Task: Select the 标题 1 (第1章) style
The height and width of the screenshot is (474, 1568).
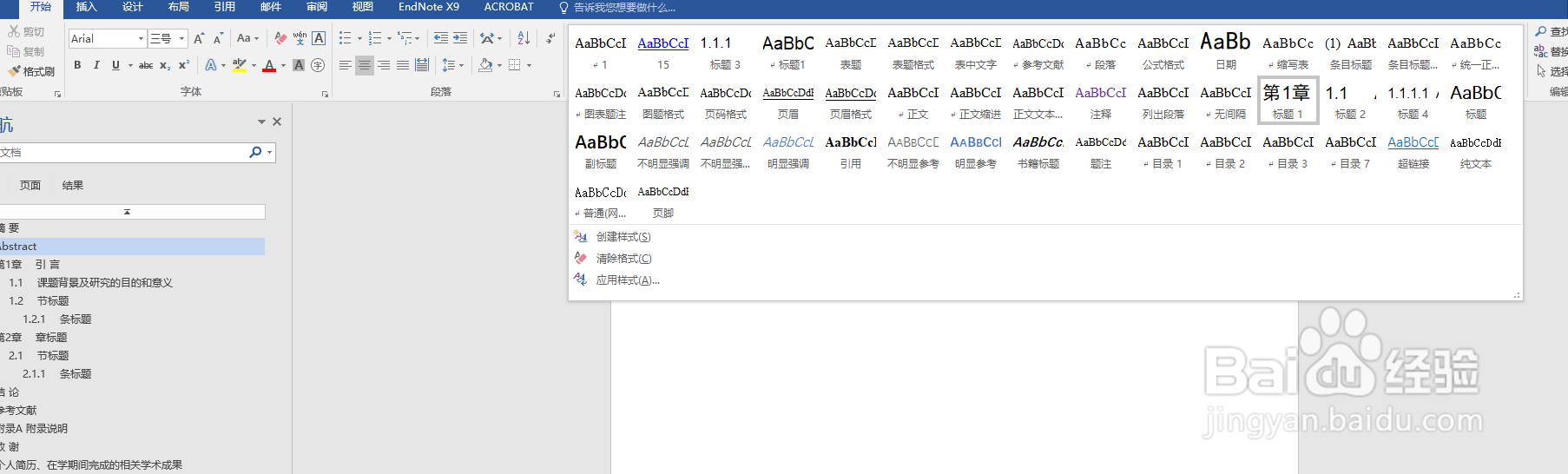Action: point(1288,101)
